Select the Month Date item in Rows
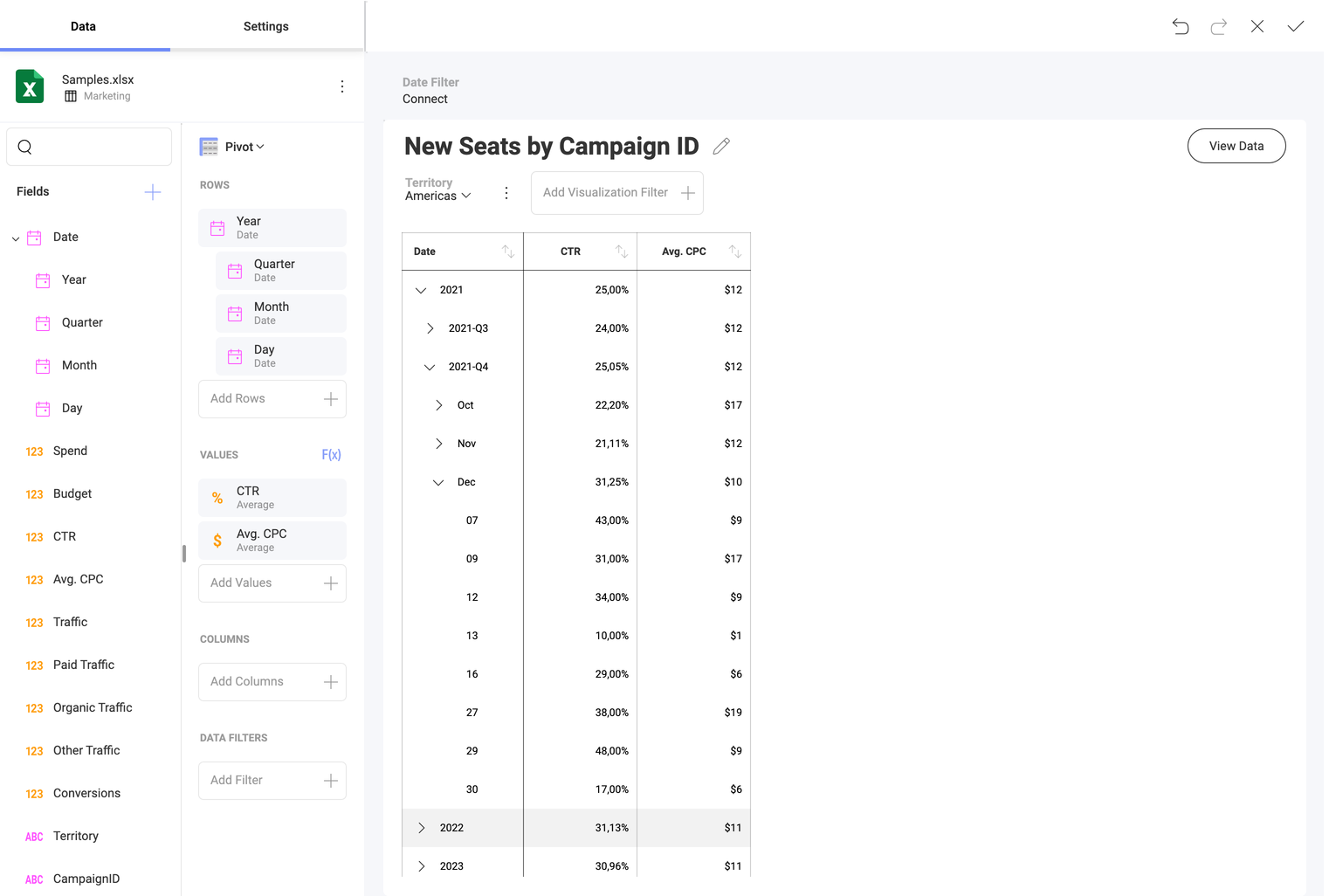Image resolution: width=1329 pixels, height=896 pixels. point(281,314)
